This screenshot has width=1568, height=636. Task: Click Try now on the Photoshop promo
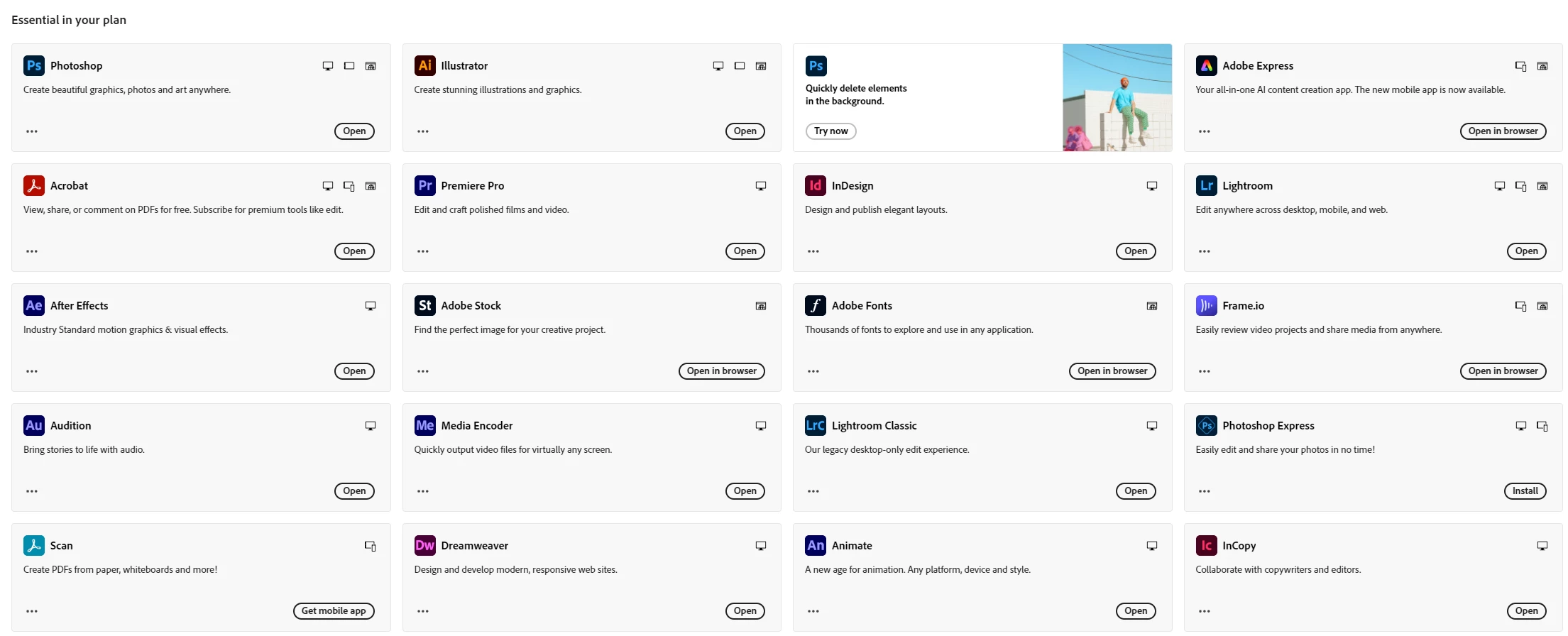(830, 131)
